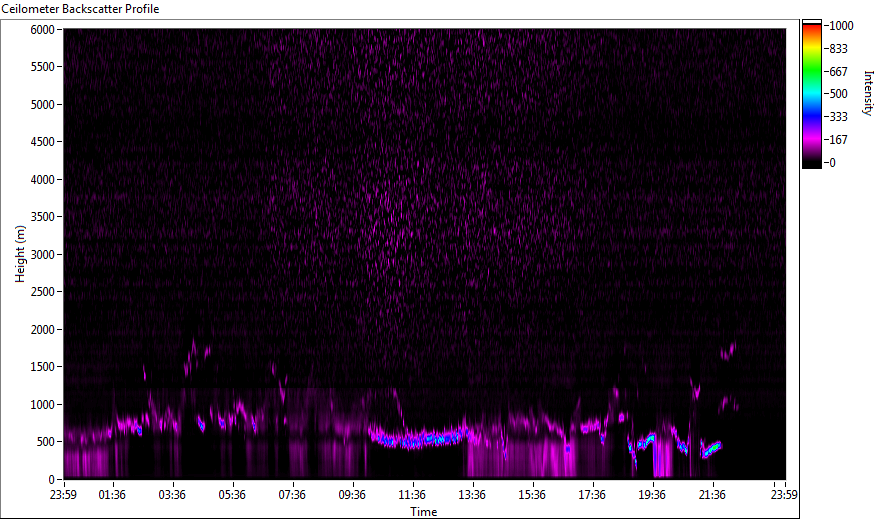Select the 1000 label on intensity scale
Screen dimensions: 878x519
tap(841, 26)
